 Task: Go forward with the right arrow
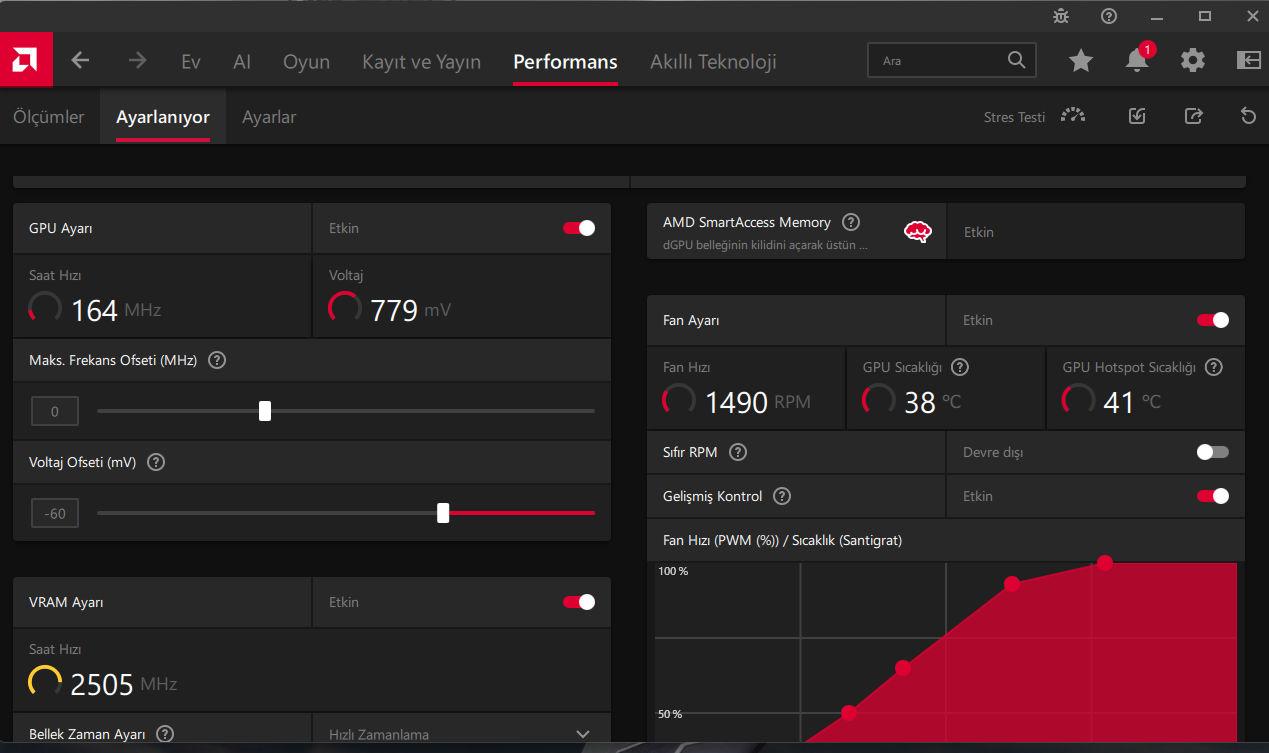coord(137,60)
